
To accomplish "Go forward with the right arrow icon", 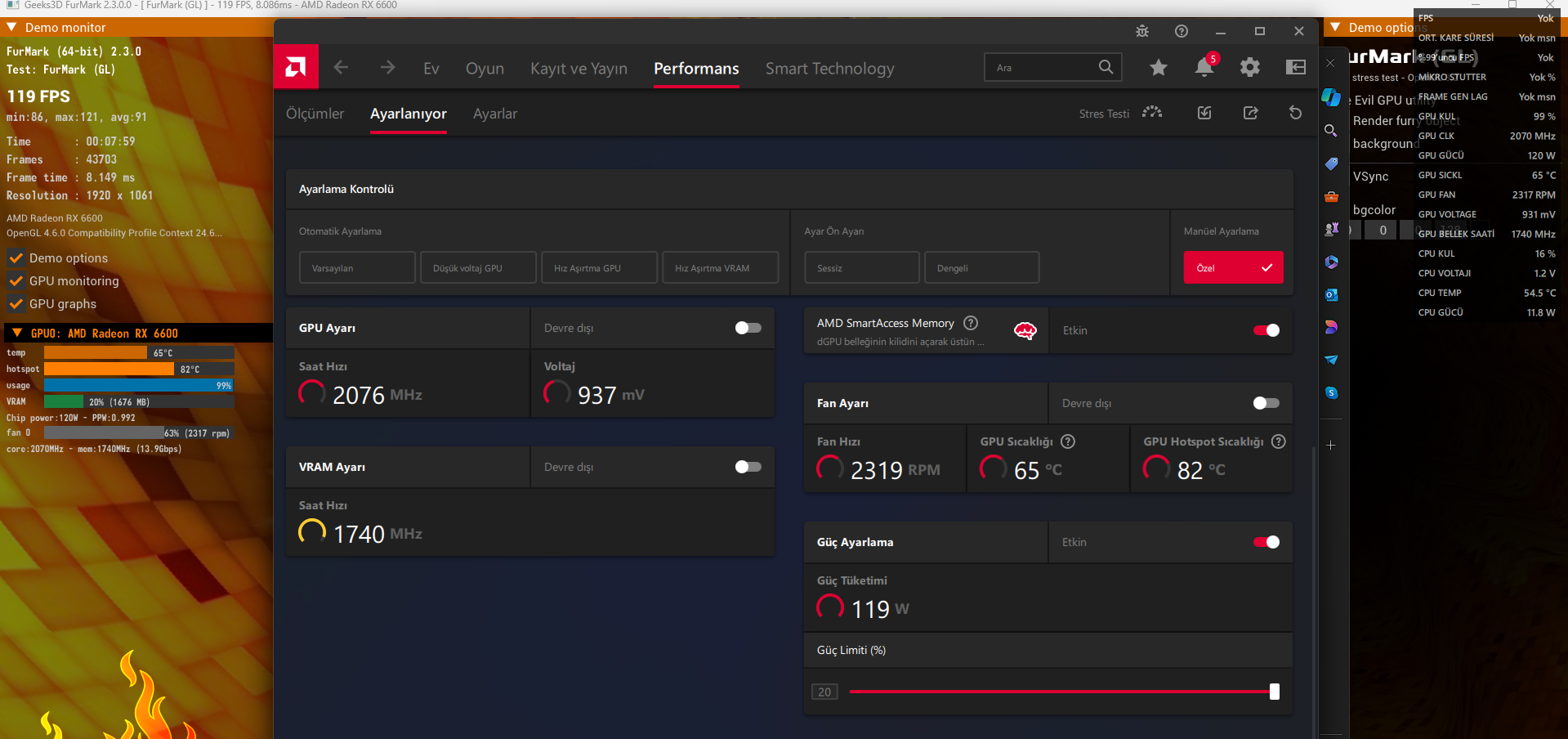I will tap(388, 68).
